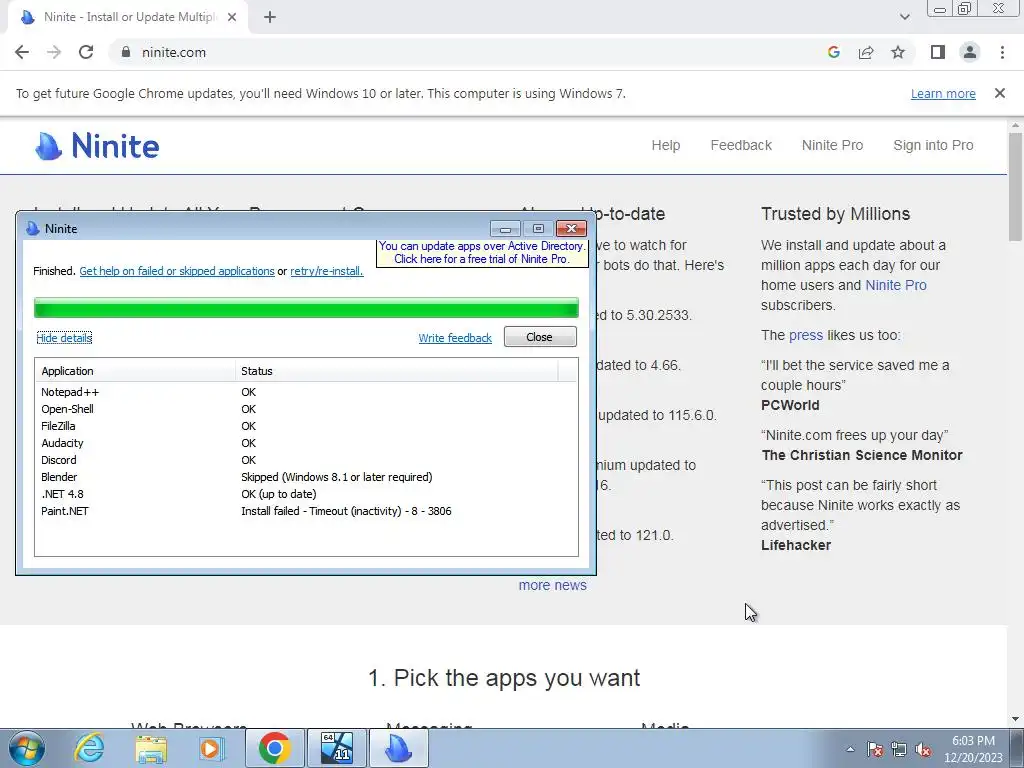Open Action Center flag in tray

tap(875, 750)
